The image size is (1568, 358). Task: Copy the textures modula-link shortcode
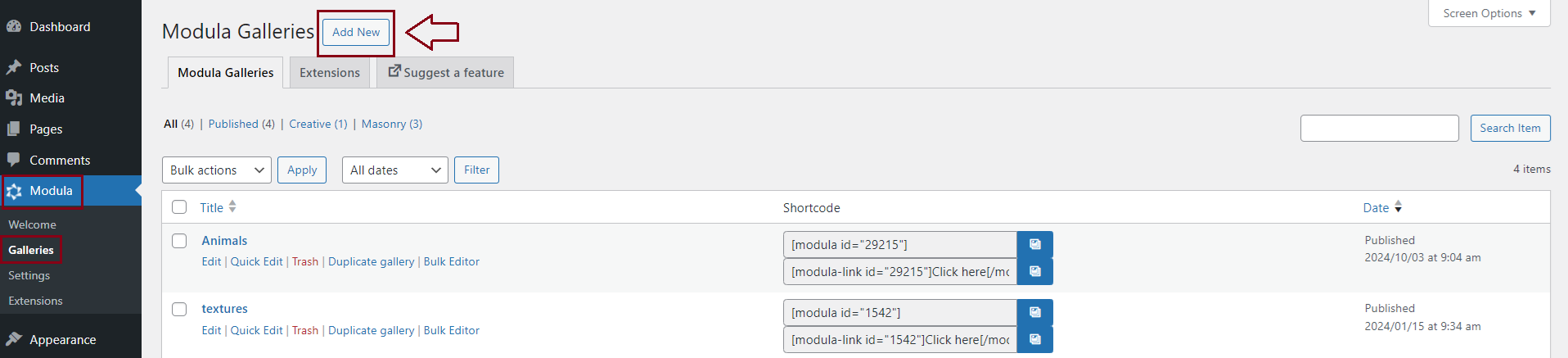pos(1034,339)
